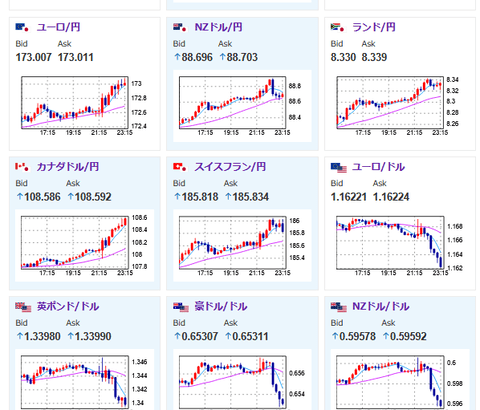
Task: Click the Swiss franc/Yen flag icon
Action: [180, 167]
